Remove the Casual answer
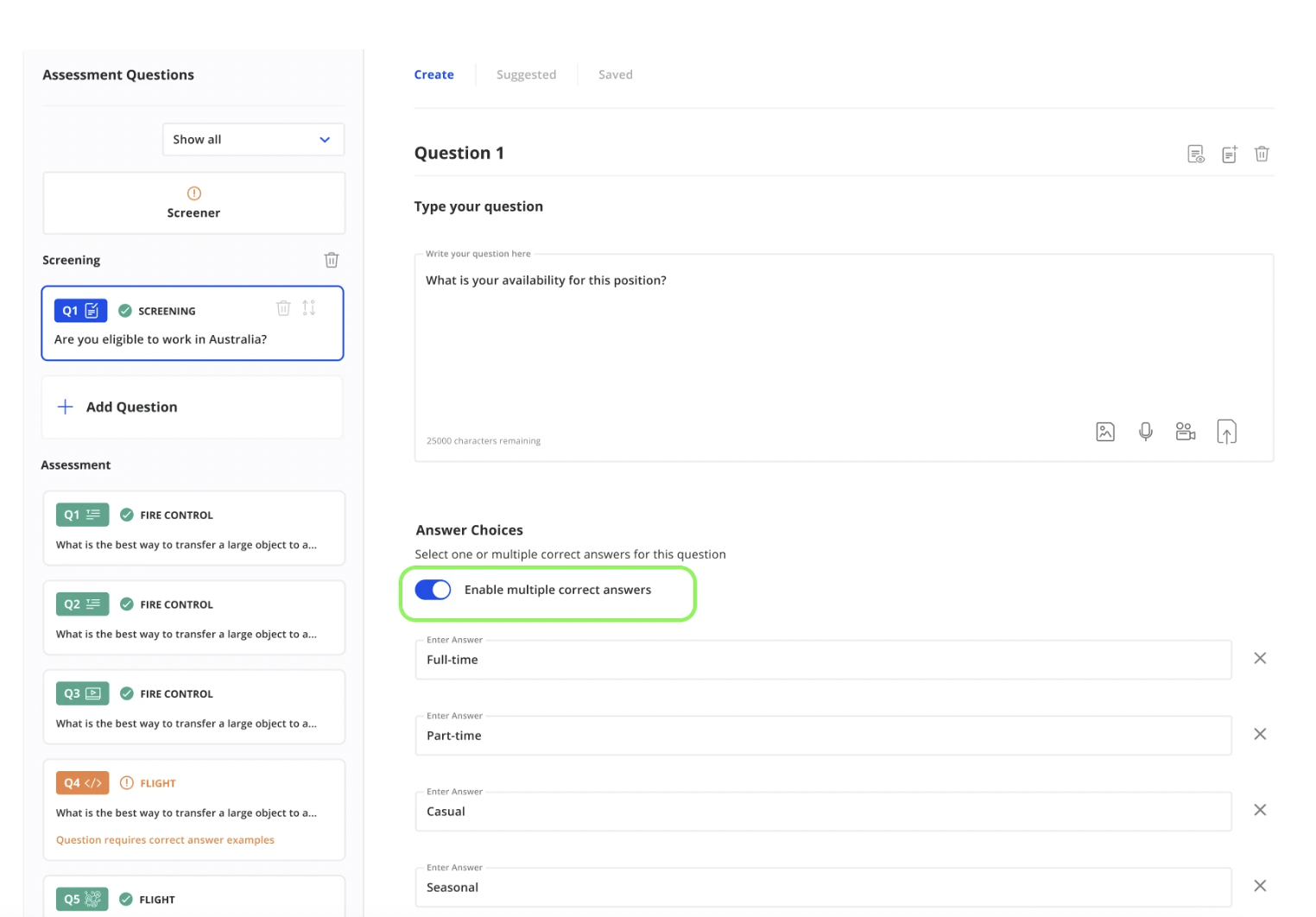 click(1260, 810)
